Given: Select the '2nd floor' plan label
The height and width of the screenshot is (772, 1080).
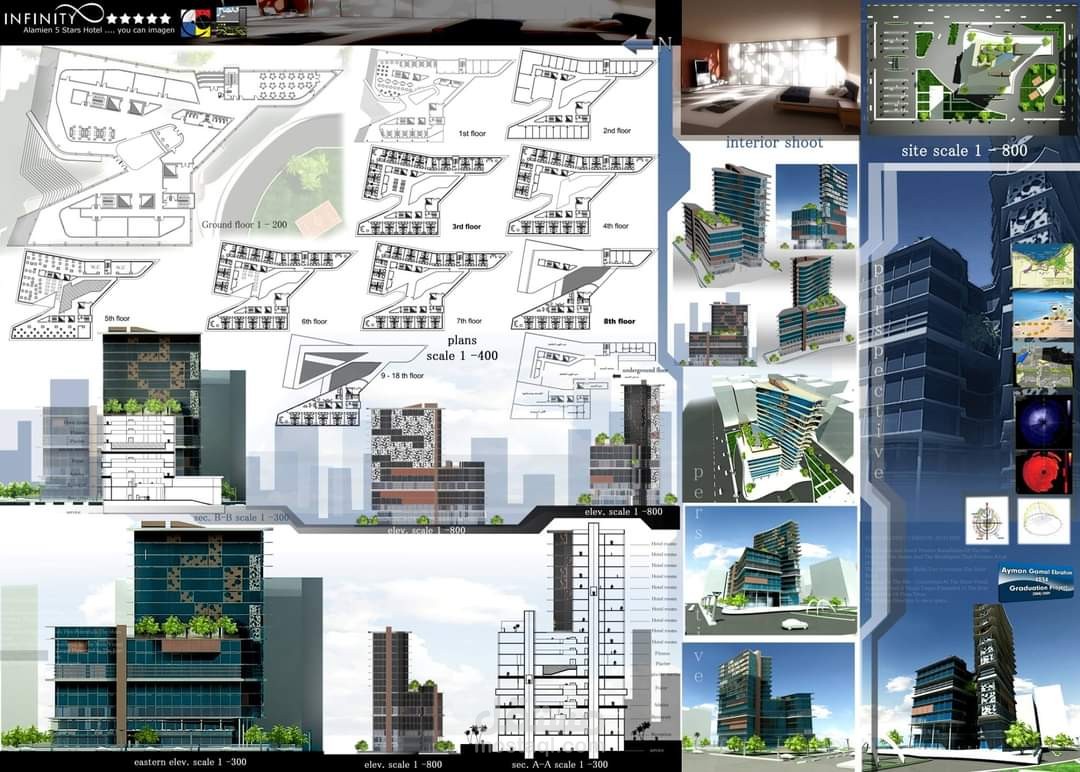Looking at the screenshot, I should pos(616,130).
